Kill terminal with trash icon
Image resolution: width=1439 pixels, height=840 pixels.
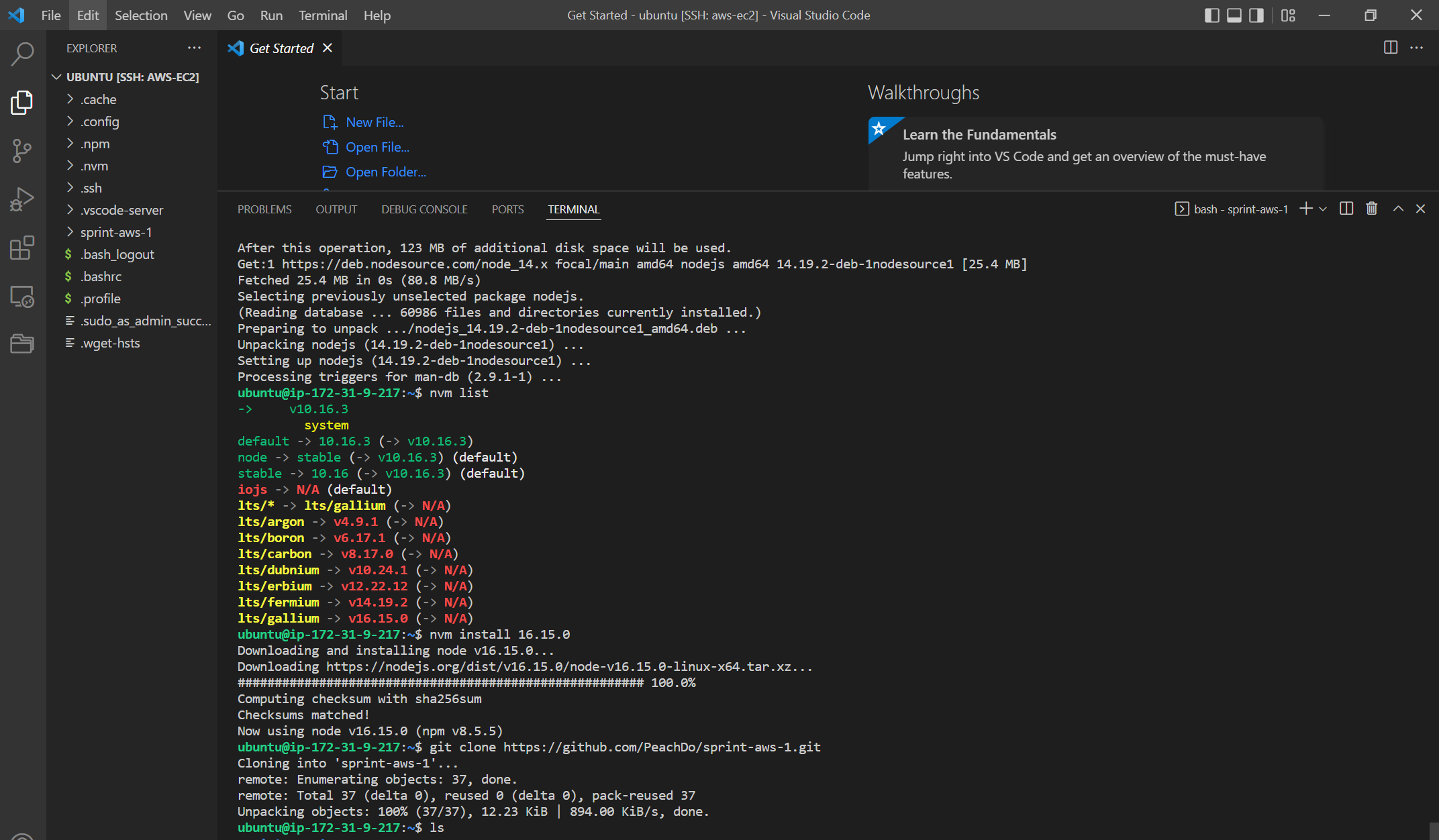pos(1372,209)
